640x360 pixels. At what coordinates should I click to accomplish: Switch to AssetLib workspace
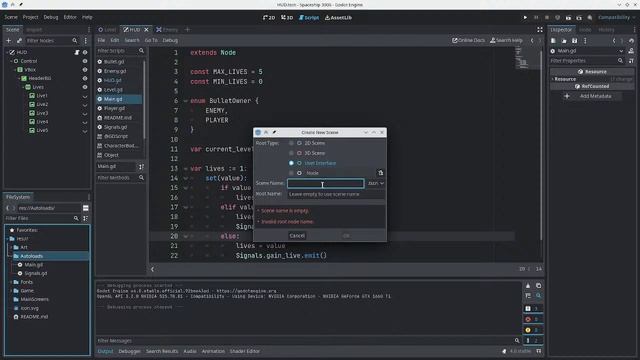click(338, 18)
